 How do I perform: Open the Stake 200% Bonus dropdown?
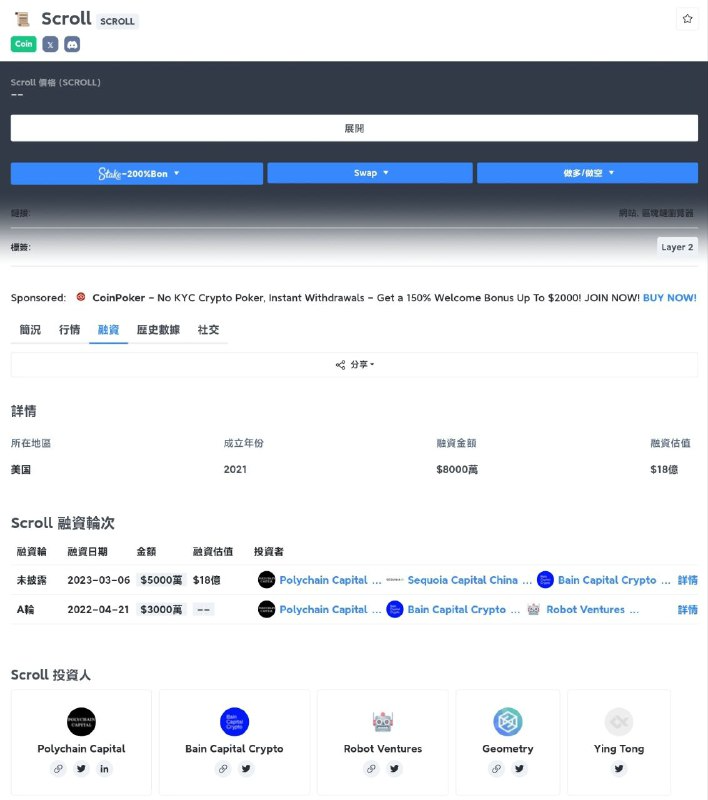(137, 173)
